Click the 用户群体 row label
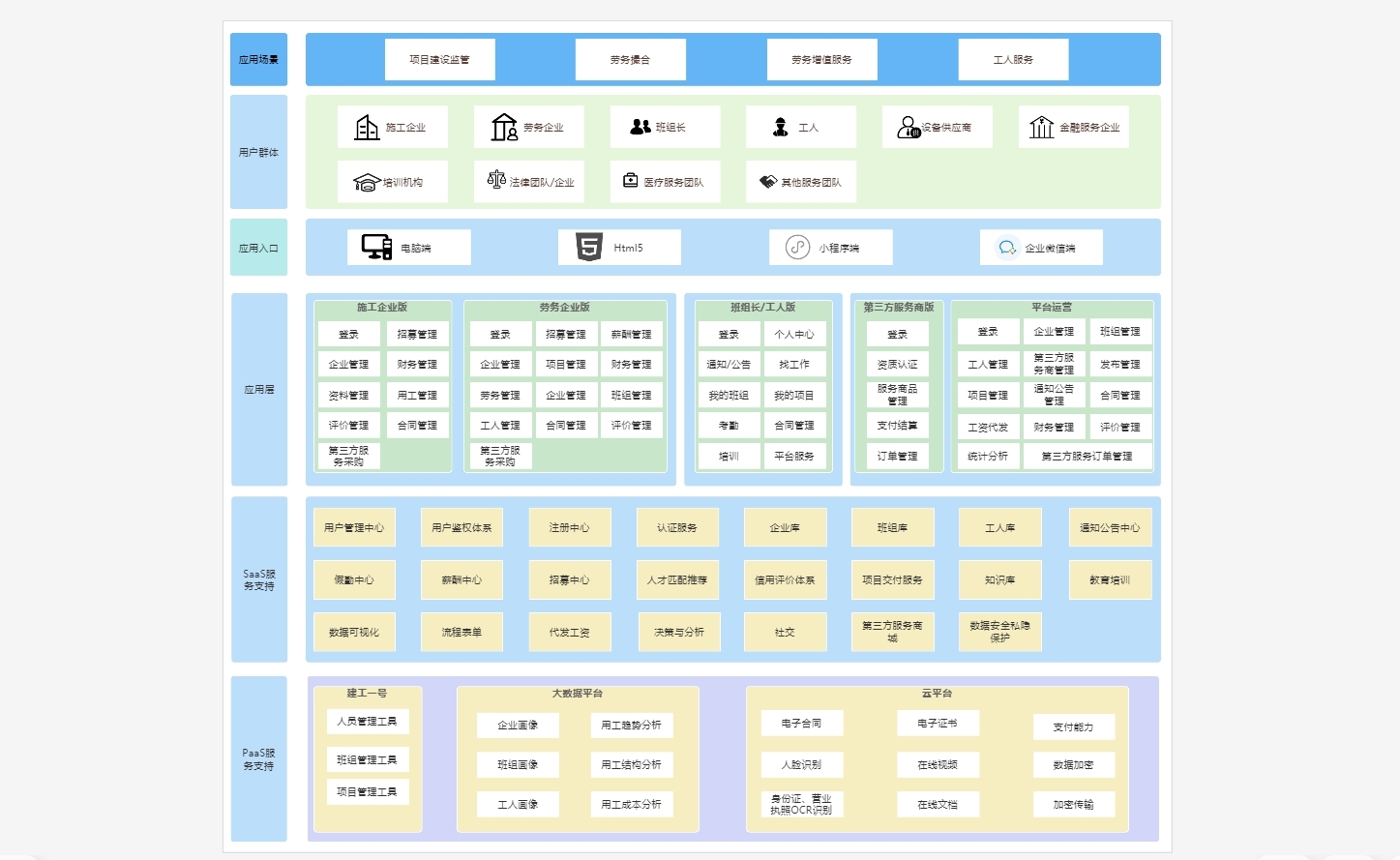 [259, 152]
